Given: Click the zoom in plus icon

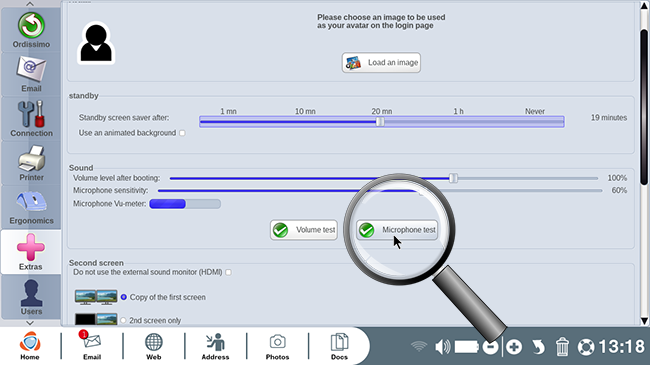Looking at the screenshot, I should [x=514, y=347].
